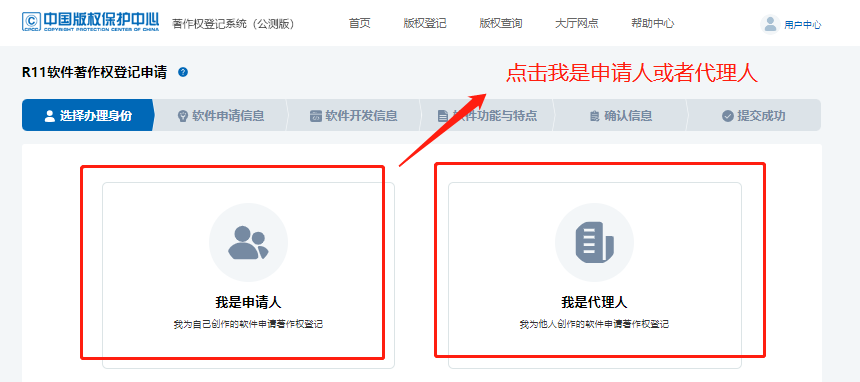Click the checkmark icon beside 提交成功

(x=728, y=116)
